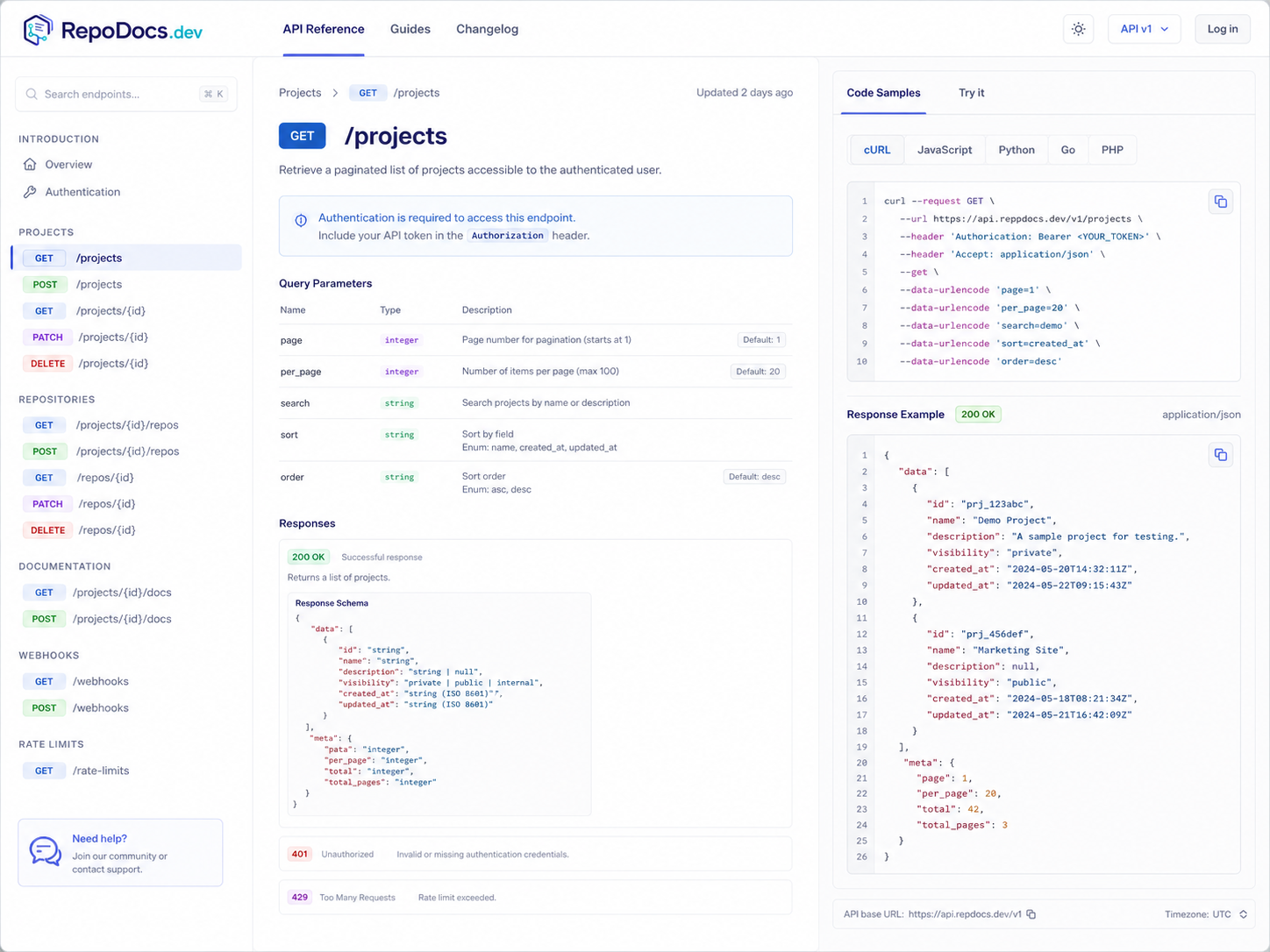The height and width of the screenshot is (952, 1270).
Task: Open DELETE /projects/{id} endpoint
Action: tap(85, 363)
